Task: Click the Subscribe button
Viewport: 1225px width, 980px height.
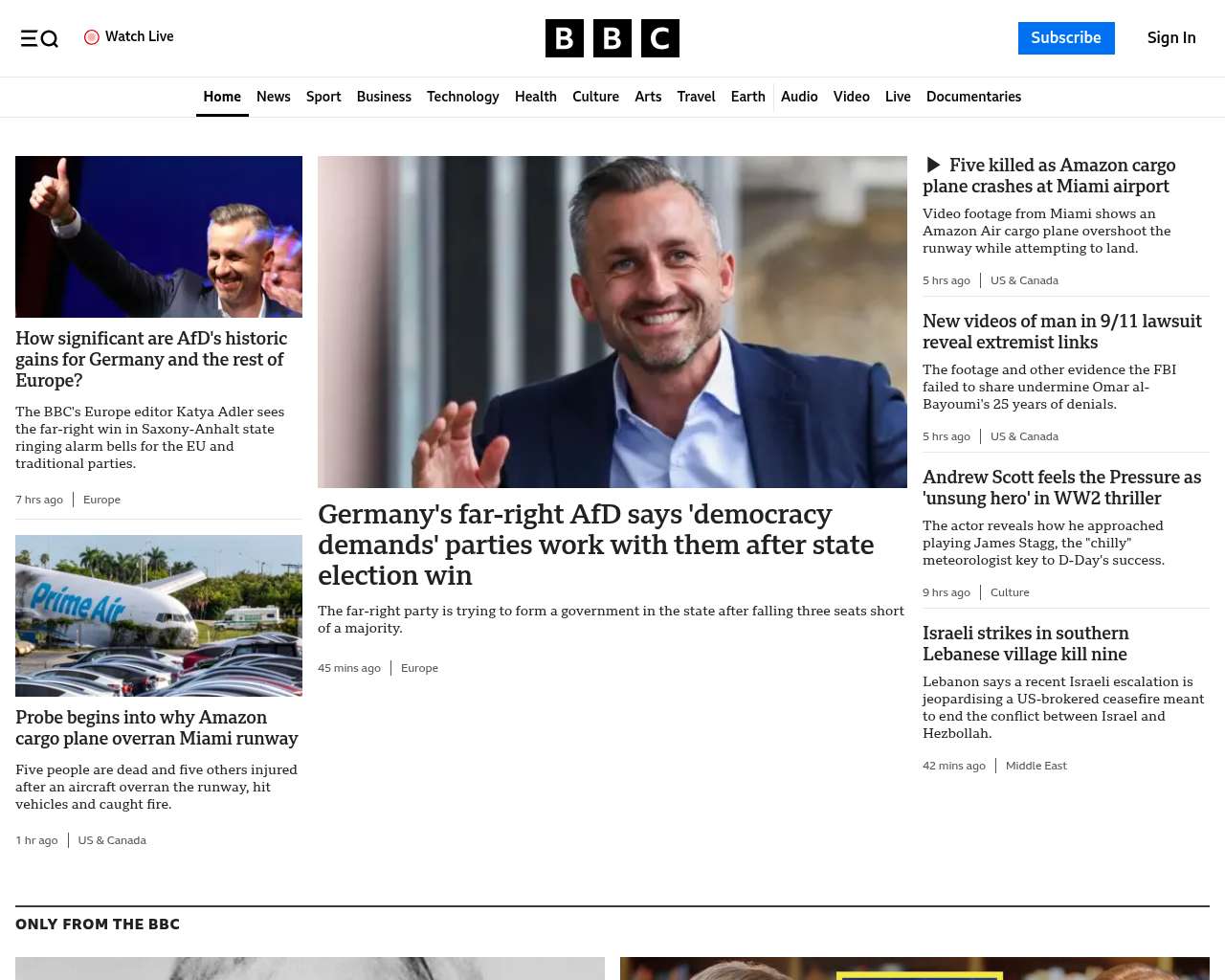Action: 1066,38
